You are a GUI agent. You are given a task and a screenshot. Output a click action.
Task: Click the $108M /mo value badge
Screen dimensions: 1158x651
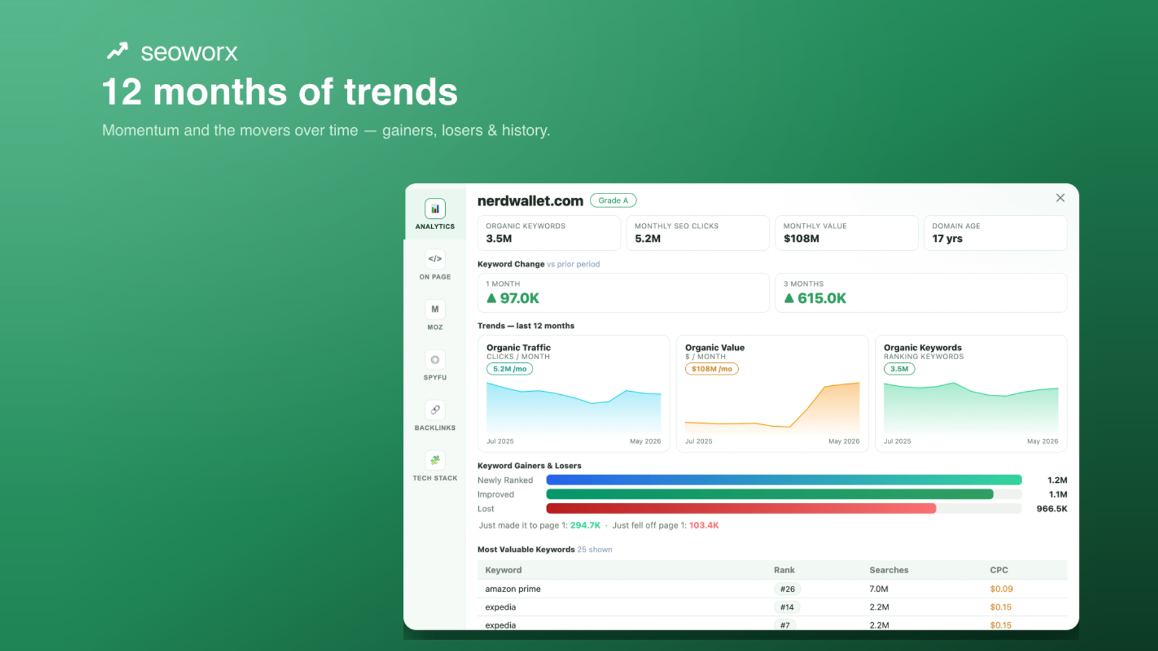[712, 369]
